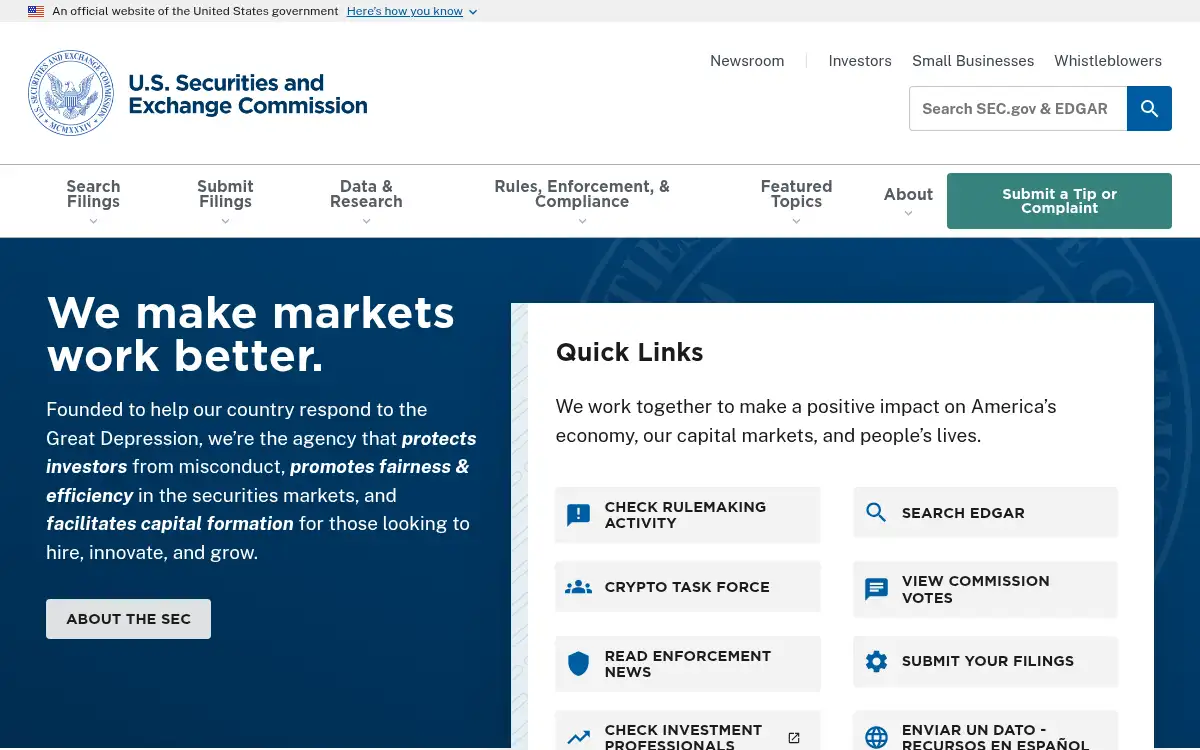
Task: Click the Crypto Task Force people icon
Action: click(x=578, y=587)
